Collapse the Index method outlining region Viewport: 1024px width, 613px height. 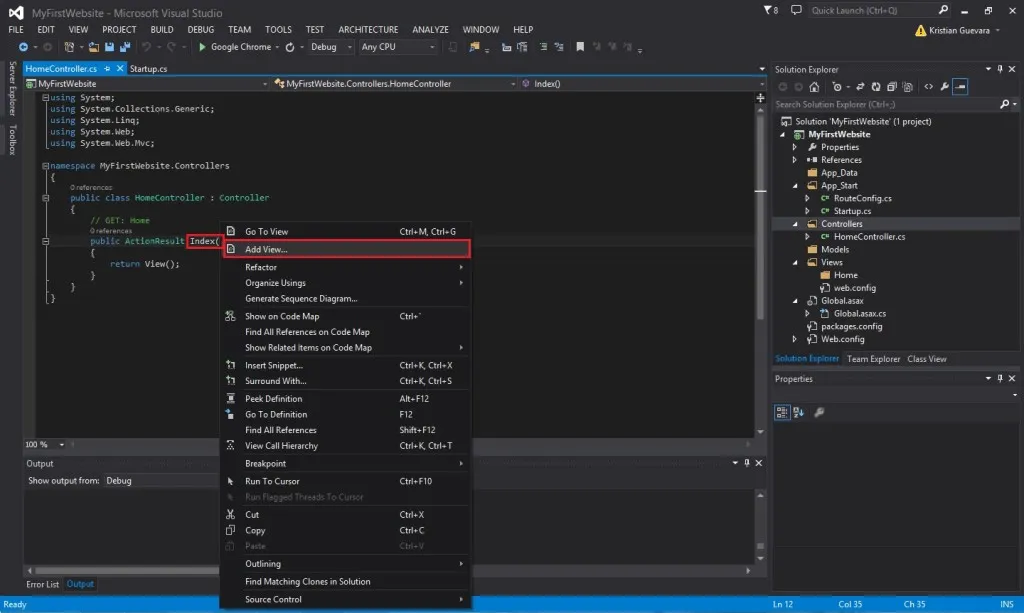tap(45, 241)
